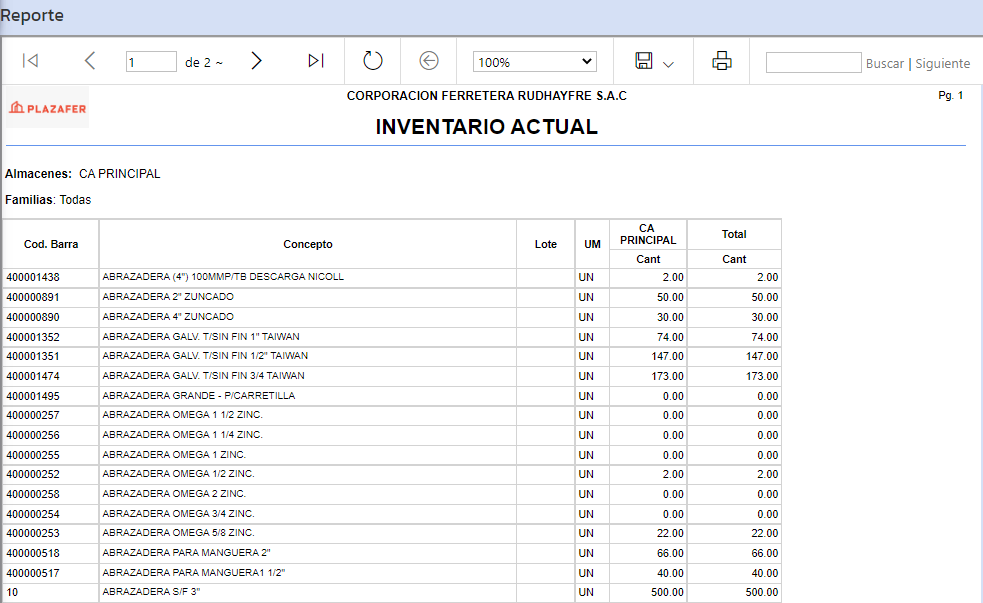Click the Total column header

coord(734,234)
